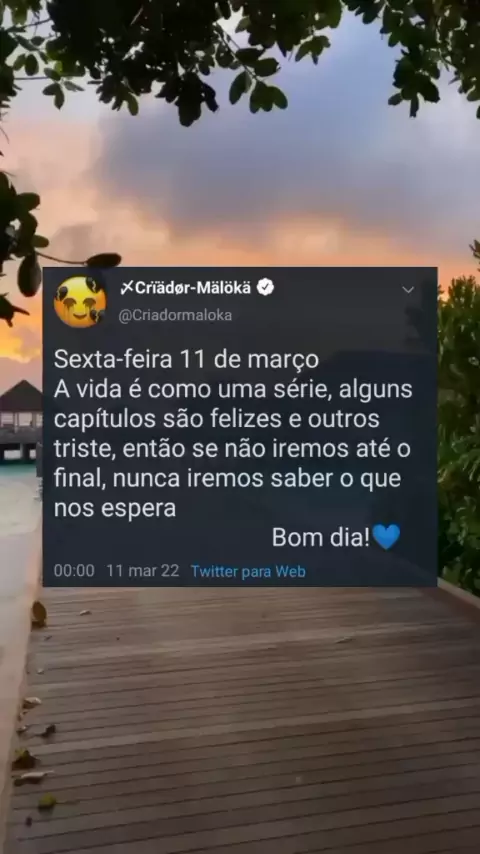Click the airplane symbol before the name

coord(126,288)
